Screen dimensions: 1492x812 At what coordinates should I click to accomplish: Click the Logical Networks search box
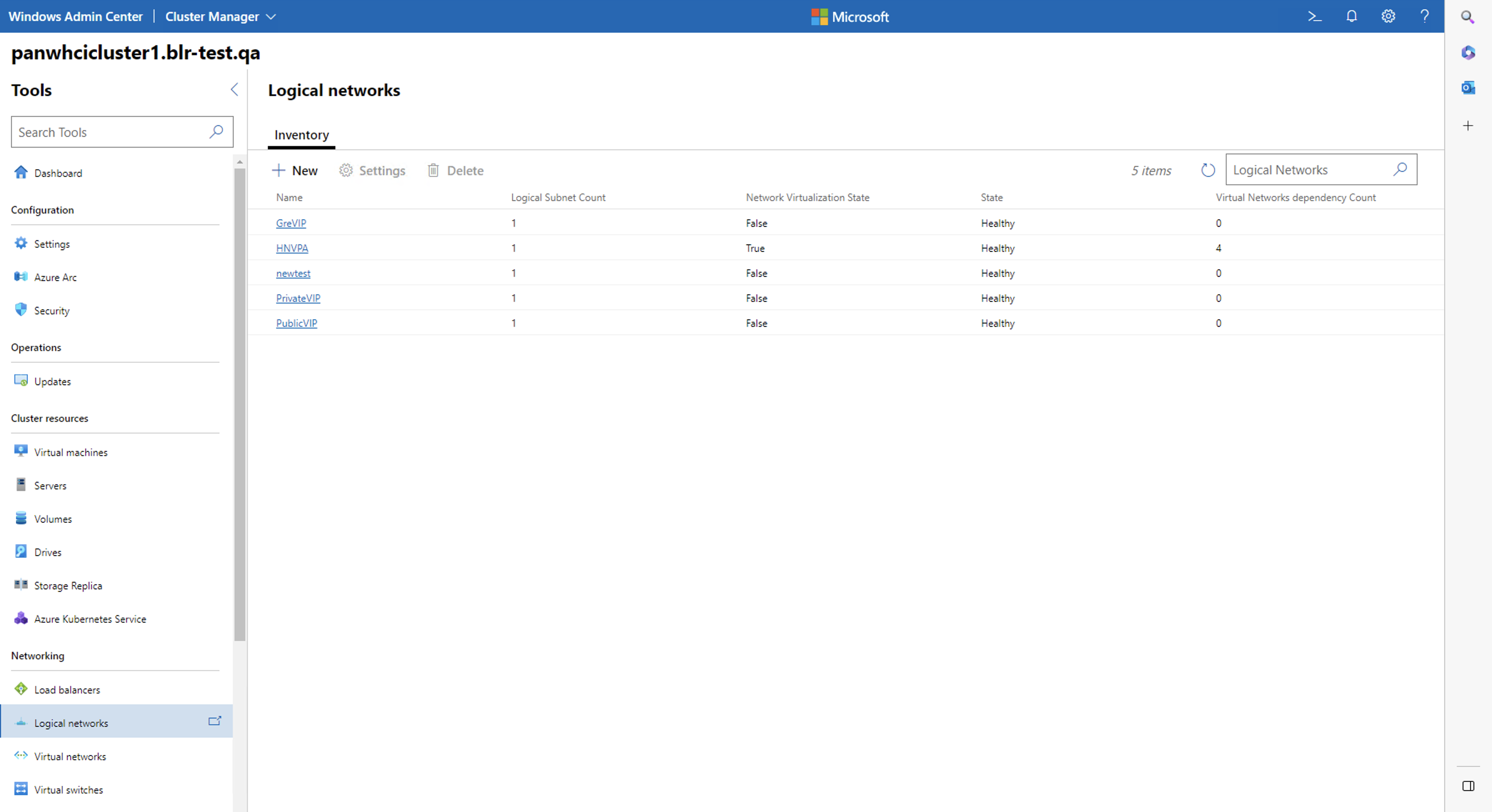[x=1309, y=170]
